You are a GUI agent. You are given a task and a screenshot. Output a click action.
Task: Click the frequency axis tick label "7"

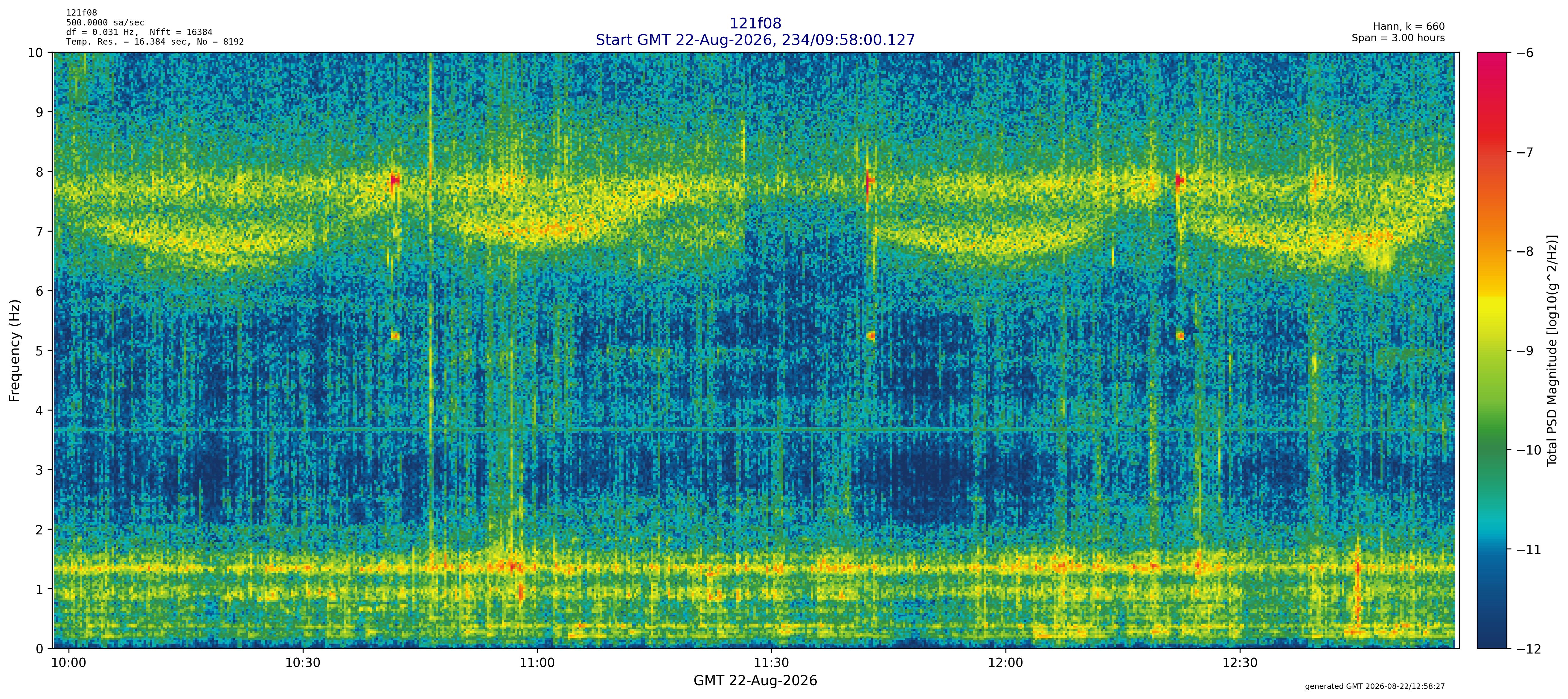(x=39, y=231)
